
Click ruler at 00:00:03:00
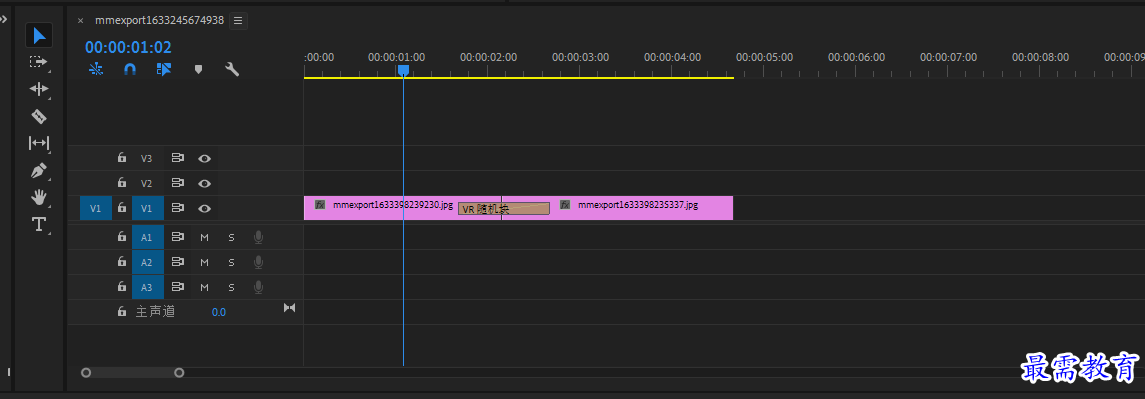(581, 58)
